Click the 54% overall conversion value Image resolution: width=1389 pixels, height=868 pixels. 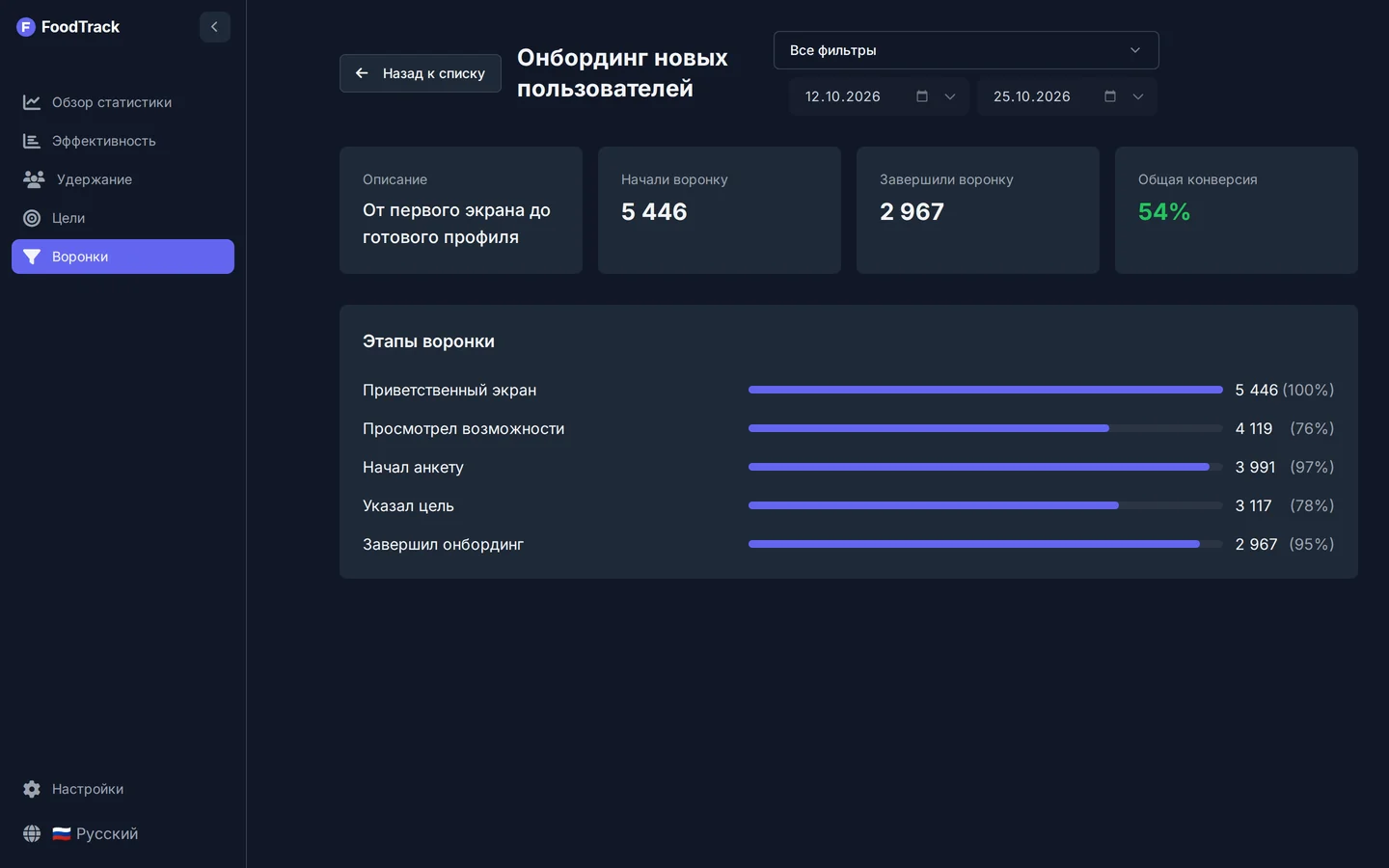coord(1164,211)
